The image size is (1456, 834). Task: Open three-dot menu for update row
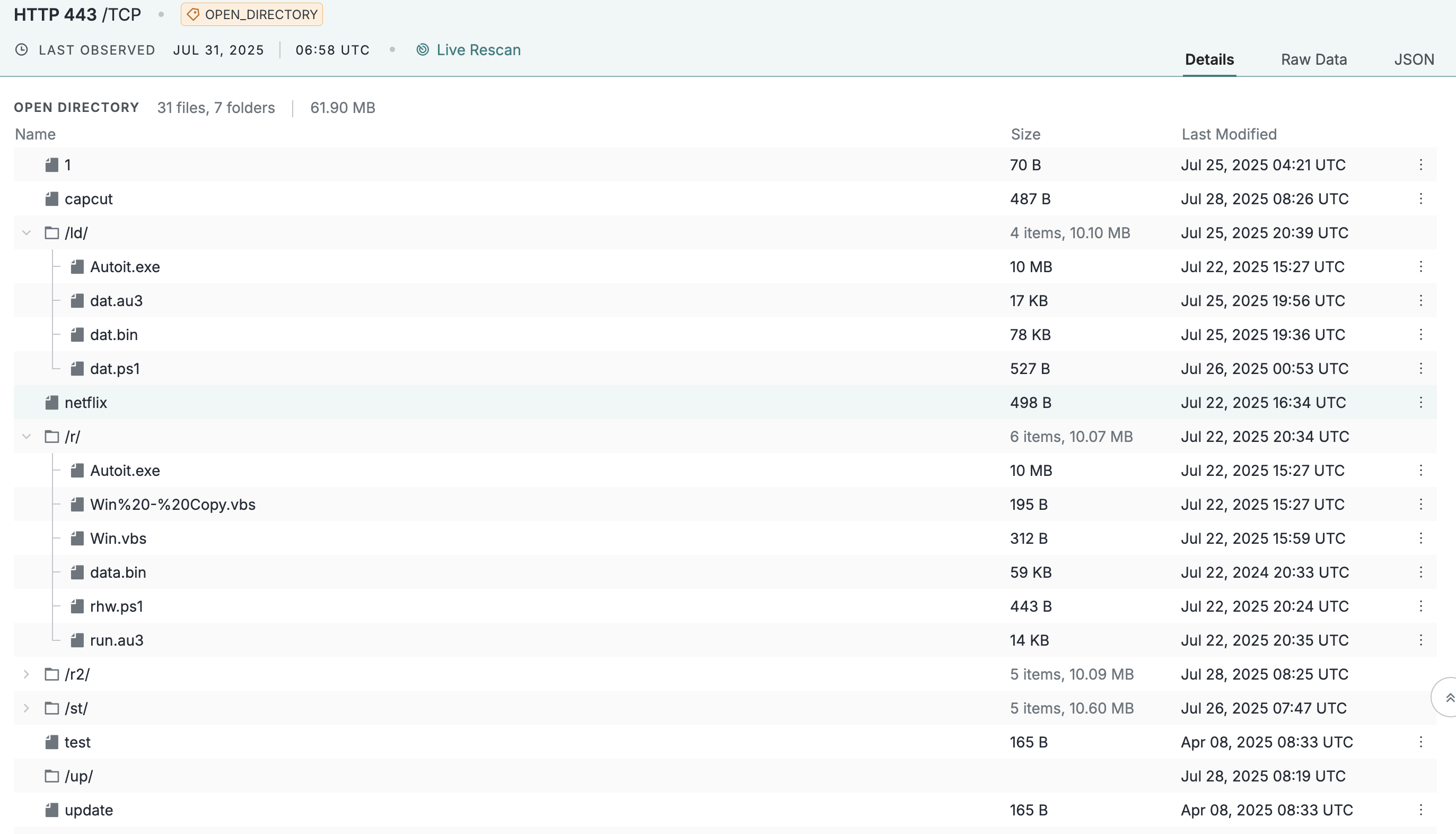[1420, 810]
